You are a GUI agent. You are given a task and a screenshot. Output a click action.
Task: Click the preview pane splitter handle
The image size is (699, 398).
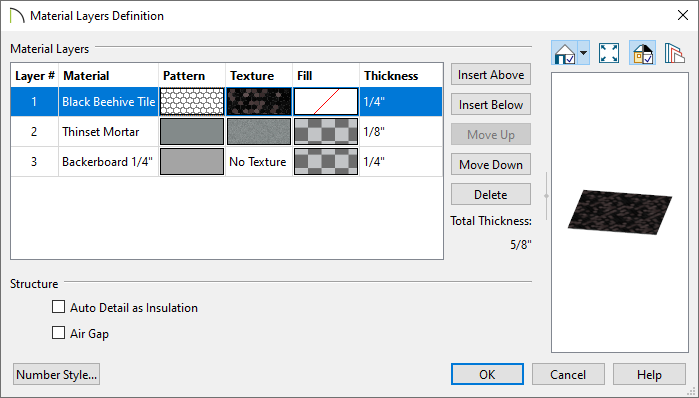(547, 196)
